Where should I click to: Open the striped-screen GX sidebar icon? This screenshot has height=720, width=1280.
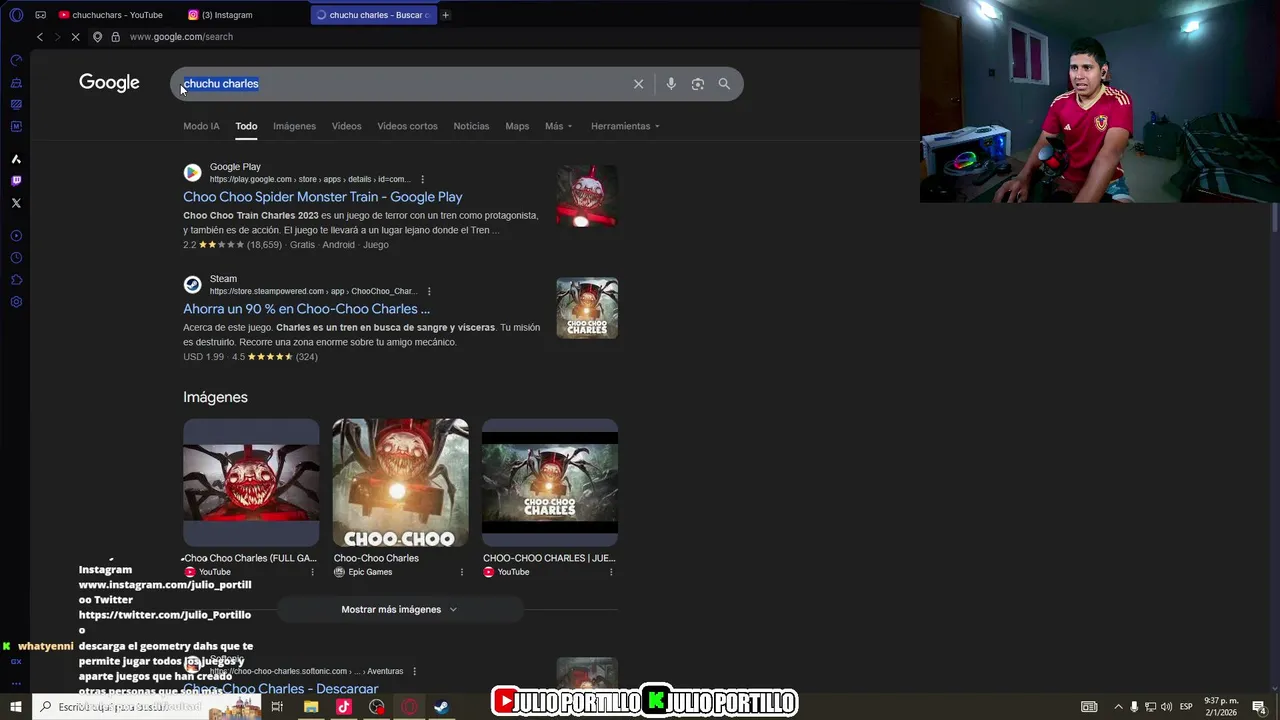pyautogui.click(x=16, y=104)
